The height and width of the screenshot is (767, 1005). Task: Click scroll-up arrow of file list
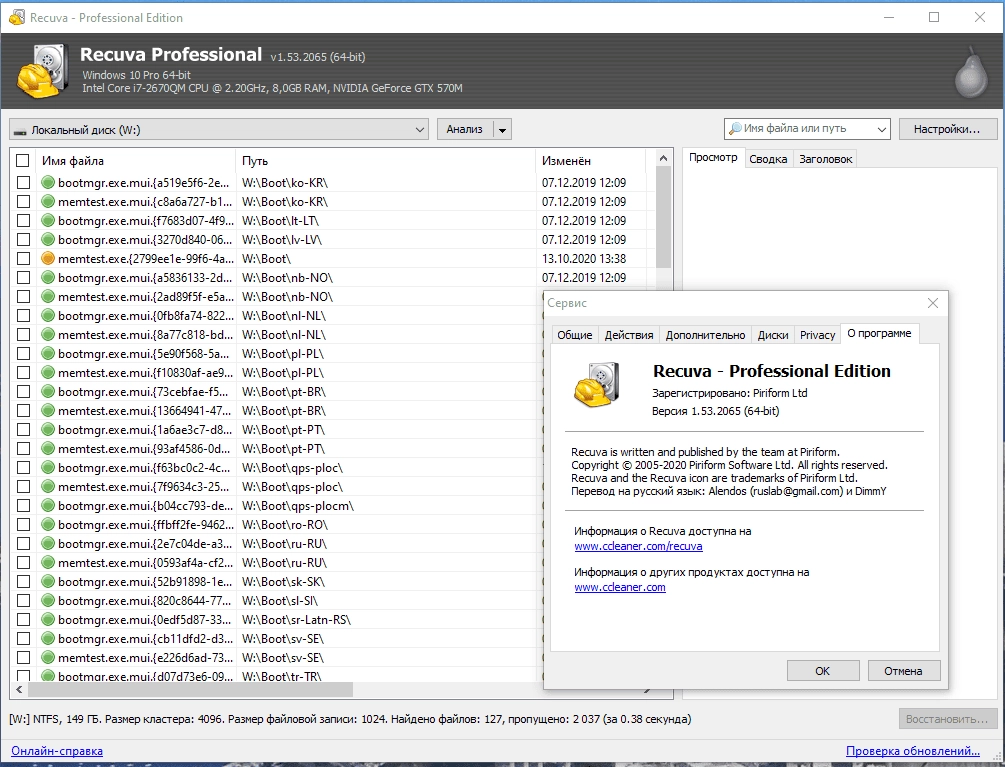663,158
